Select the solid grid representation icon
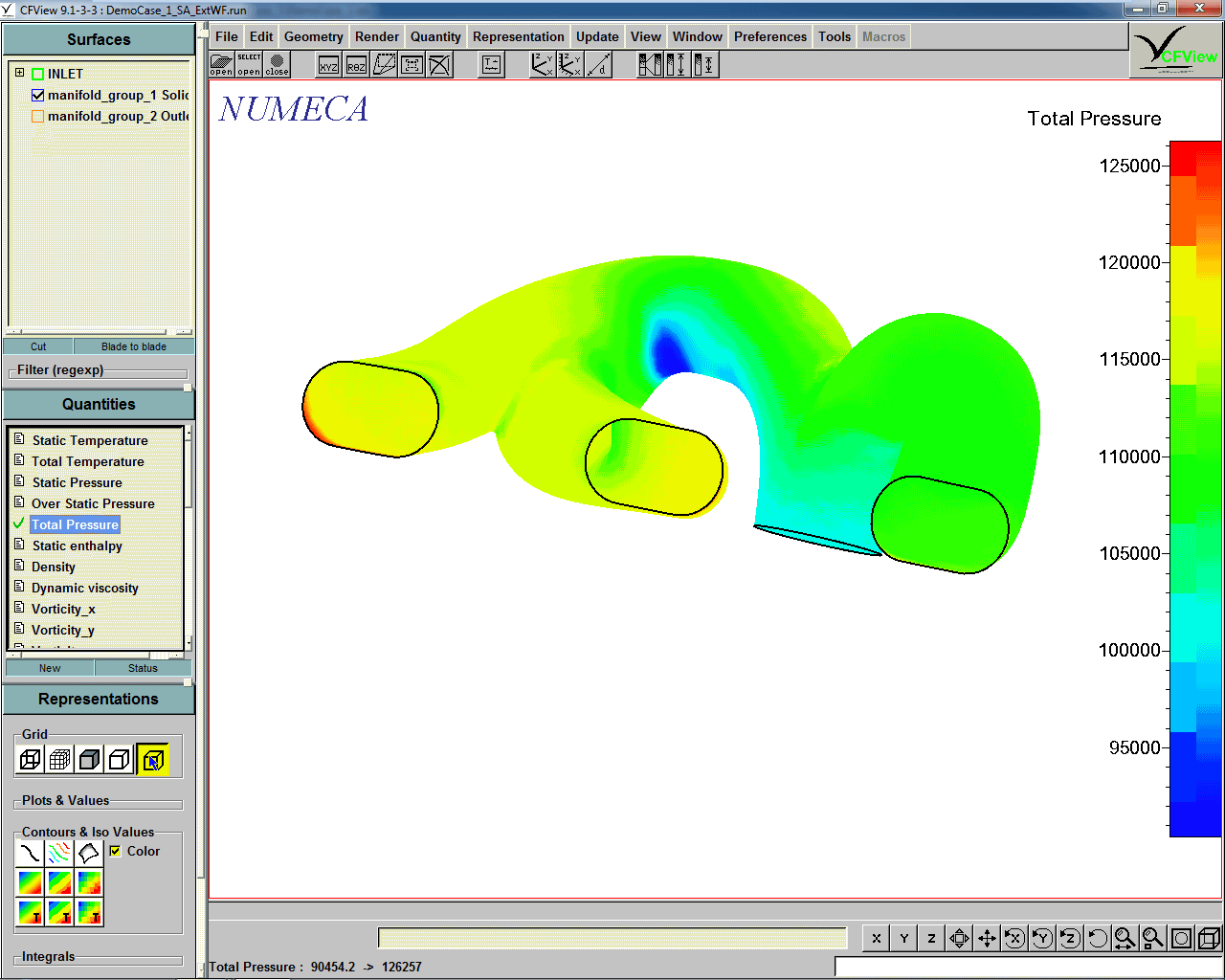This screenshot has height=980, width=1225. pos(88,759)
